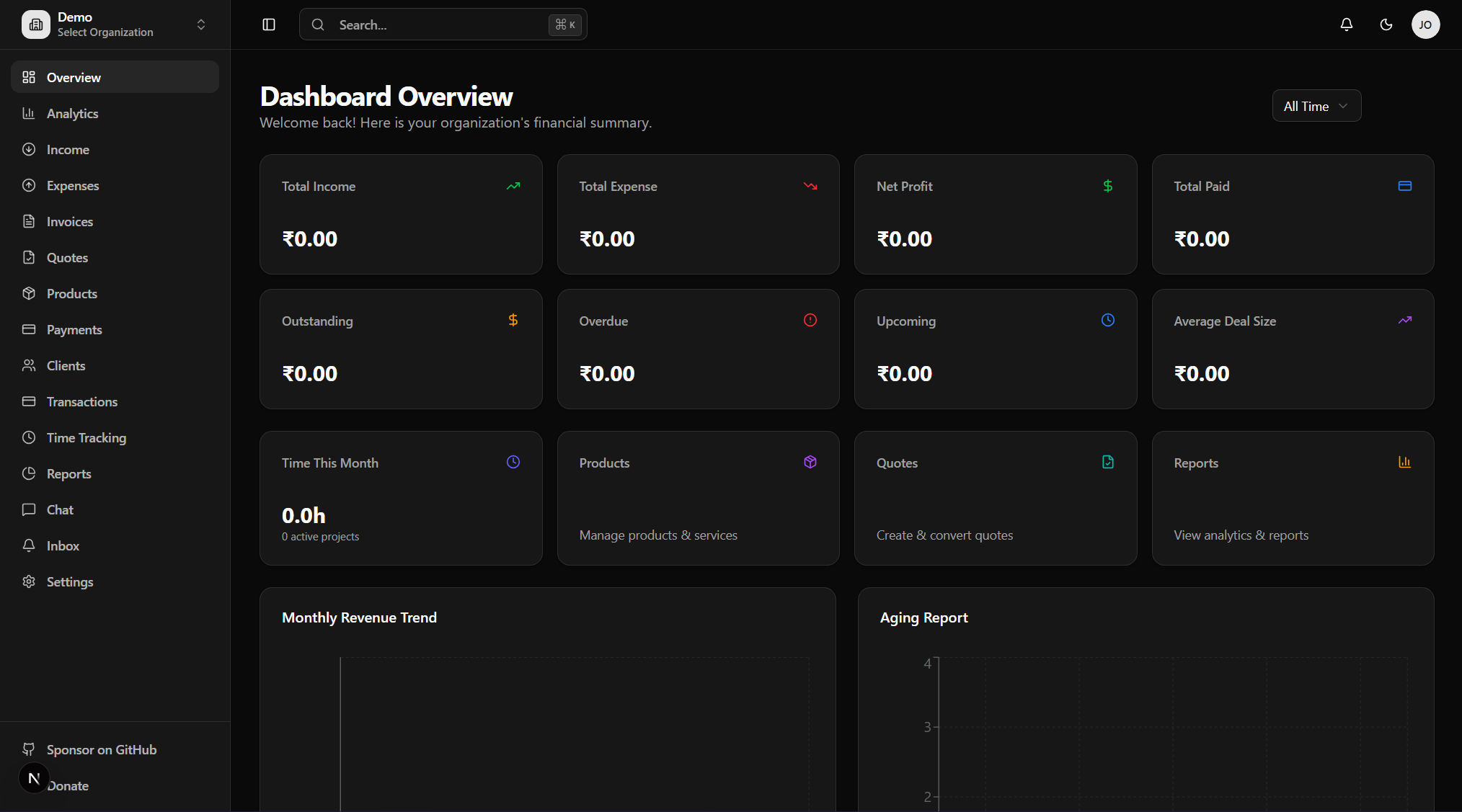Expand the Select Organization switcher
This screenshot has height=812, width=1462.
pos(201,24)
